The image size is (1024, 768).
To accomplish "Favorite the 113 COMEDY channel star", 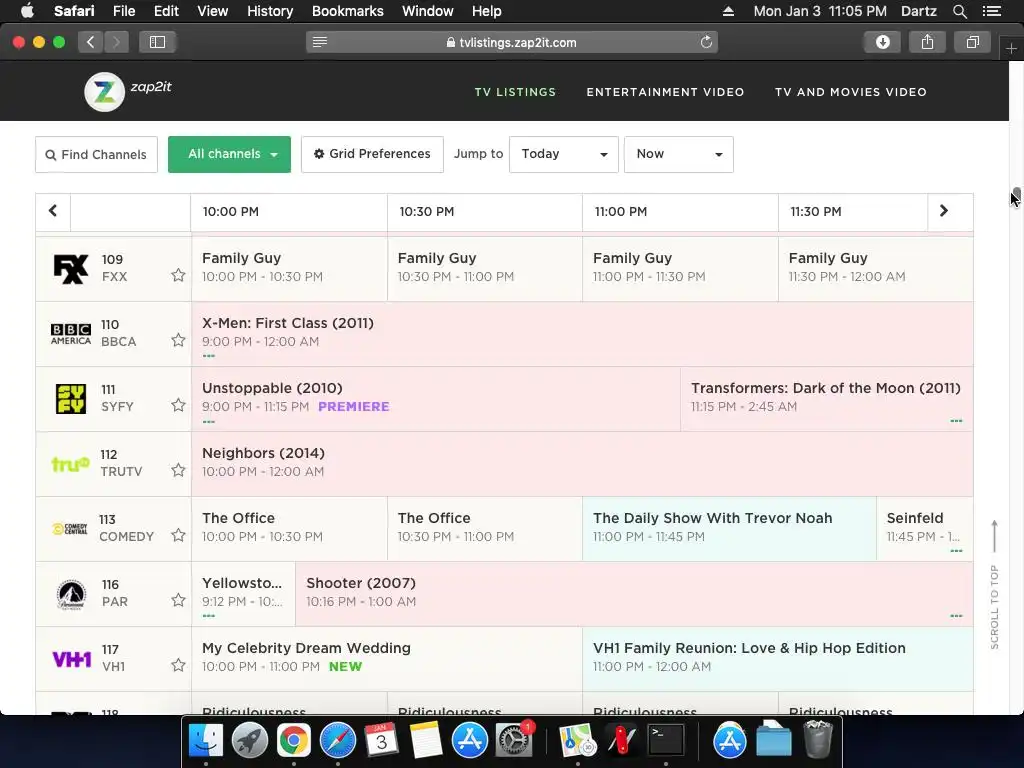I will pyautogui.click(x=178, y=536).
